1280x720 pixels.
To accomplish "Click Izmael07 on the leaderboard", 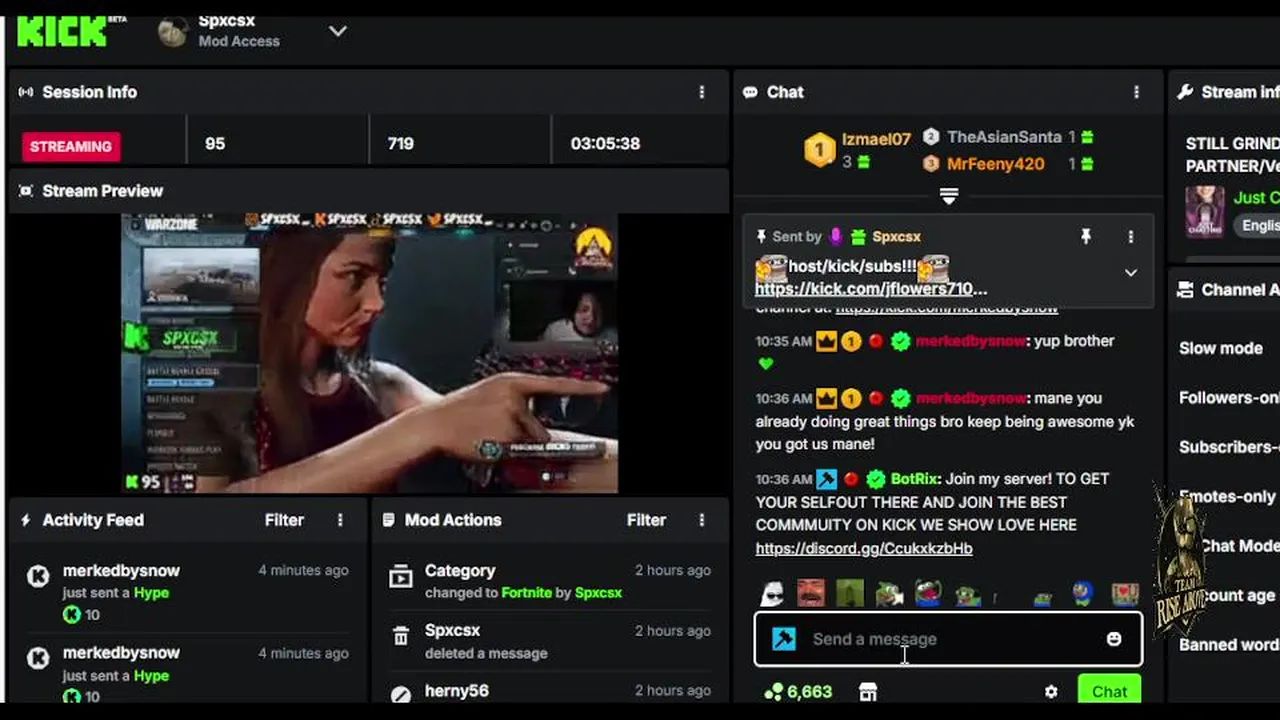I will 876,139.
